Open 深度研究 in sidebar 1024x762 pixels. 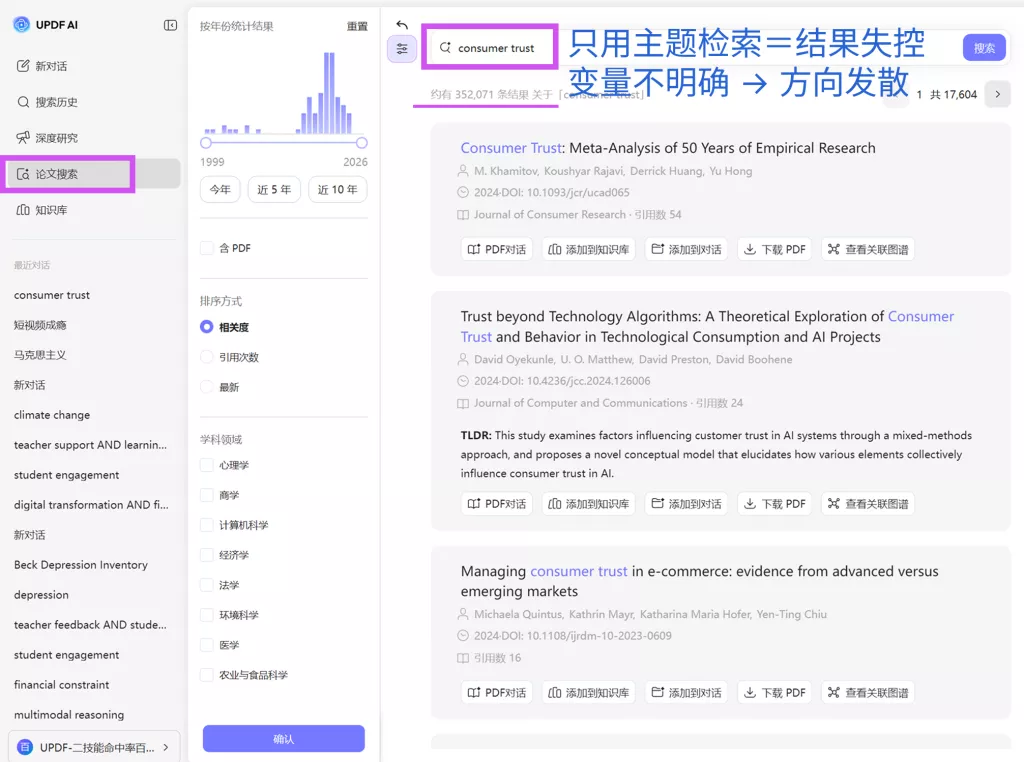click(56, 138)
